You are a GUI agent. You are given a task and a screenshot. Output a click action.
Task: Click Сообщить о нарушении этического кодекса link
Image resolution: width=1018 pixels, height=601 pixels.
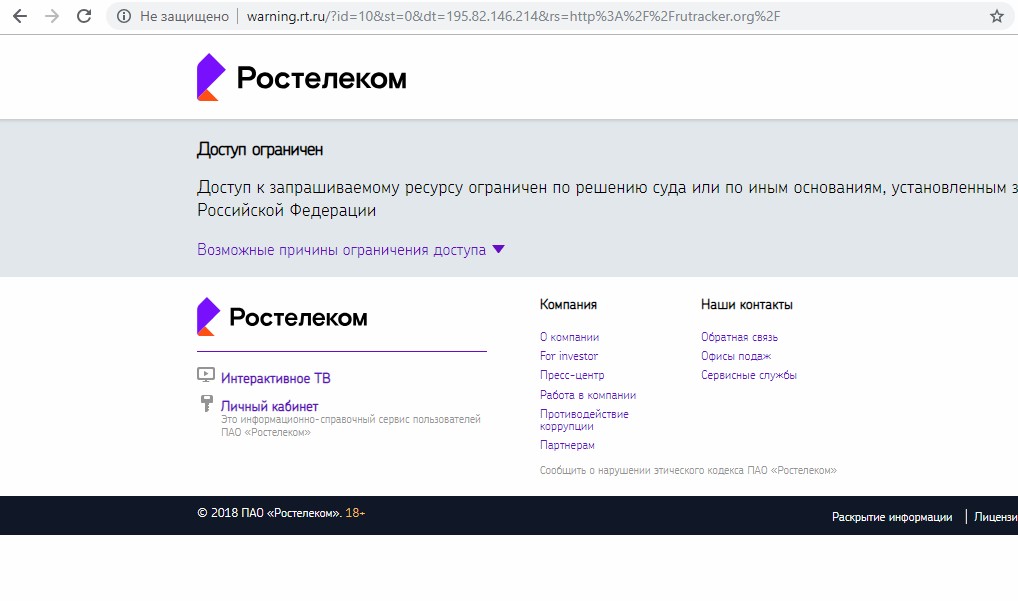(x=688, y=471)
